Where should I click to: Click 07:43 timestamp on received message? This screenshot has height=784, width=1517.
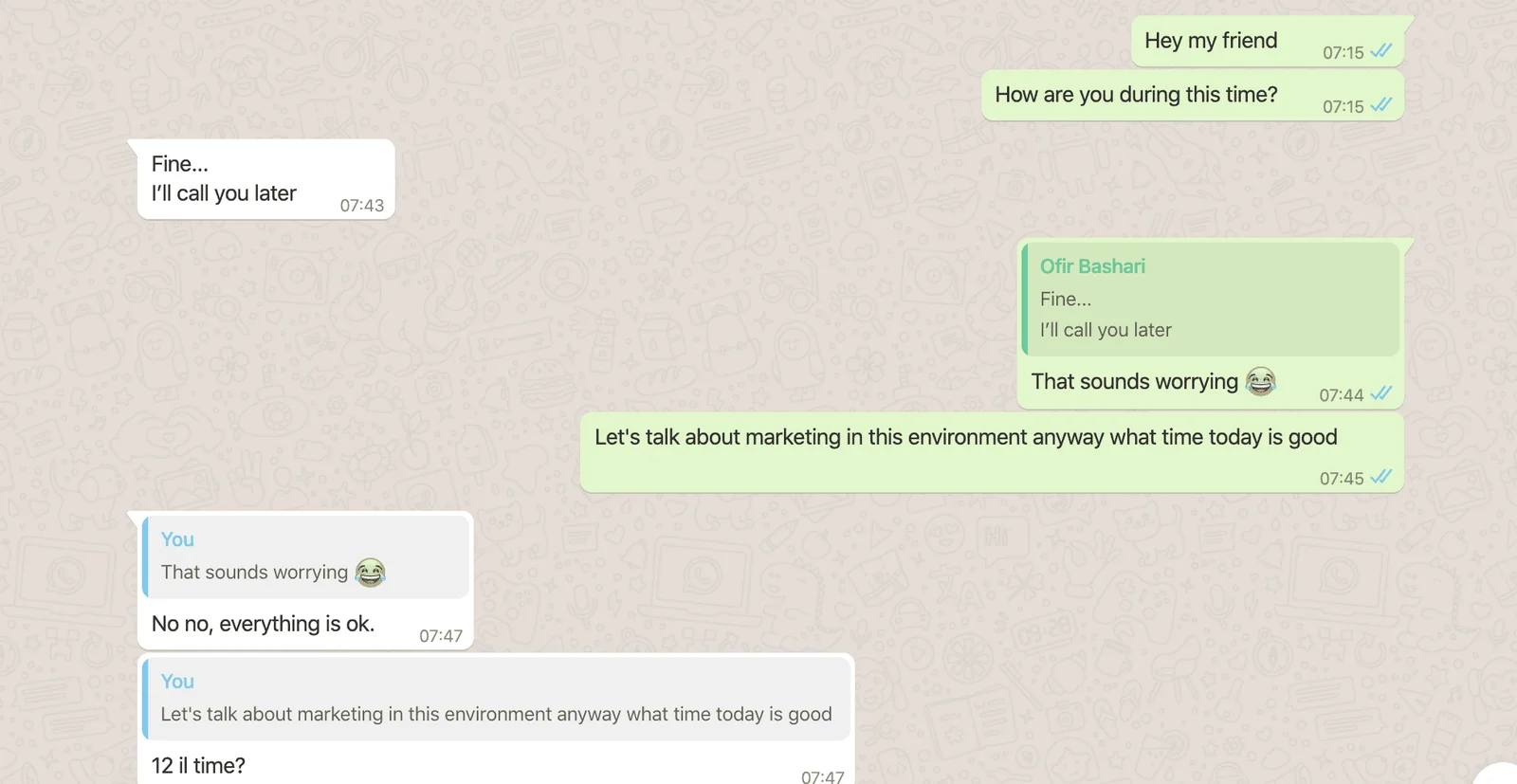362,206
